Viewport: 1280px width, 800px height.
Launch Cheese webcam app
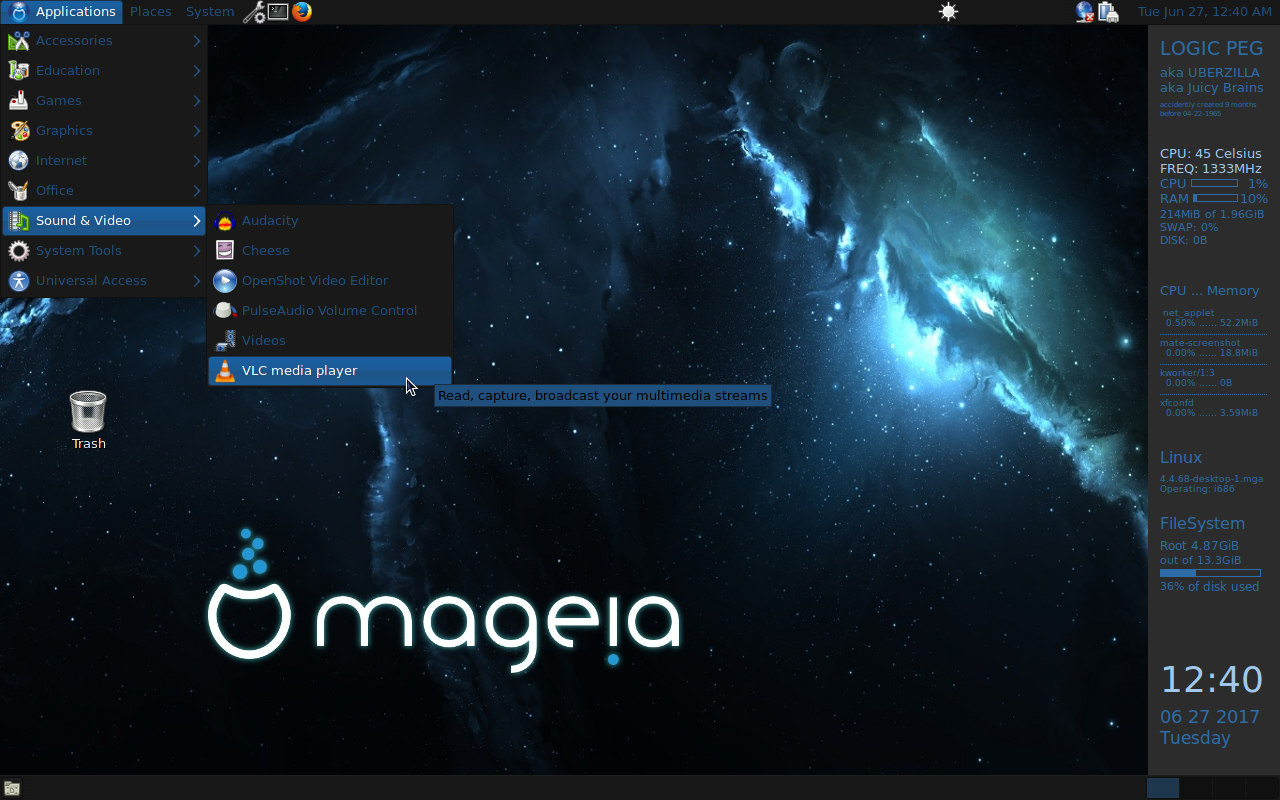coord(330,251)
